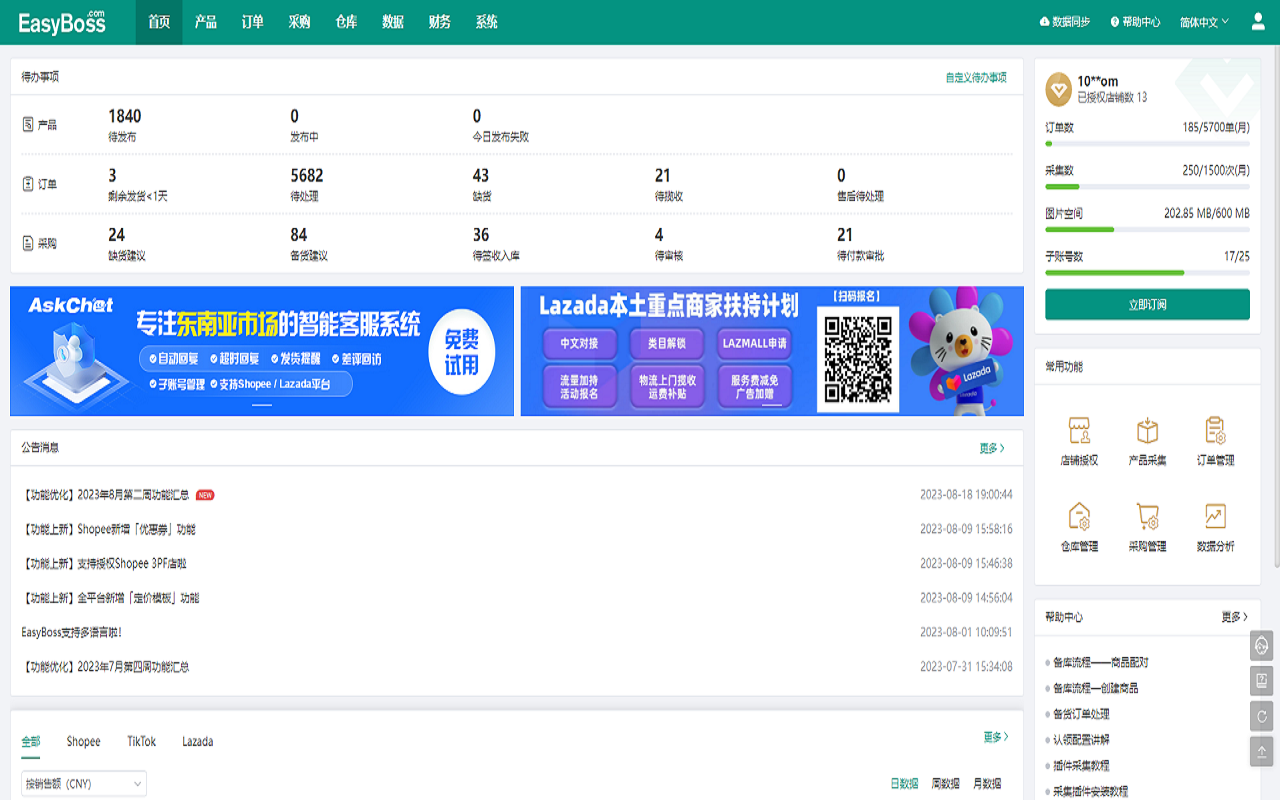Click the 数据同步 cloud sync icon
The height and width of the screenshot is (800, 1280).
tap(1045, 21)
